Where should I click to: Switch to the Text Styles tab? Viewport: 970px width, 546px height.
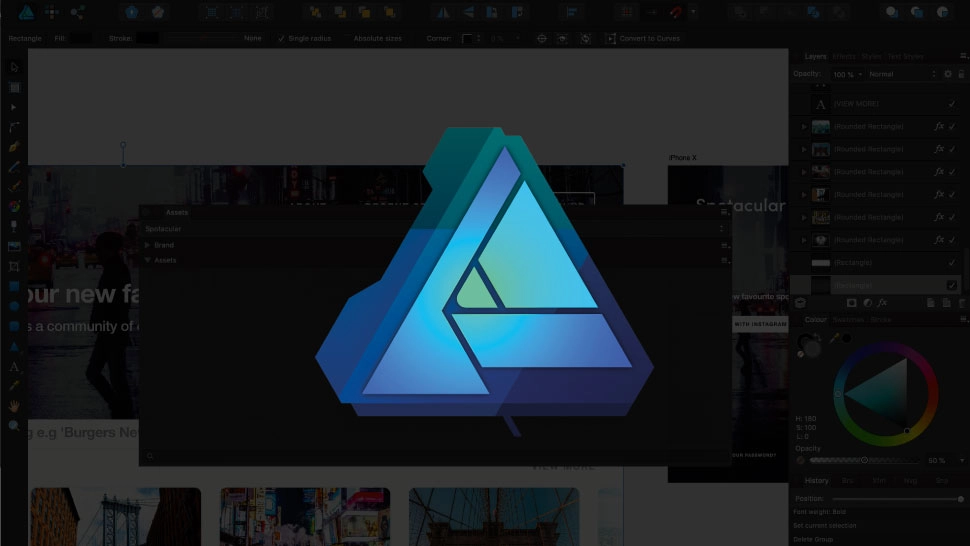906,56
